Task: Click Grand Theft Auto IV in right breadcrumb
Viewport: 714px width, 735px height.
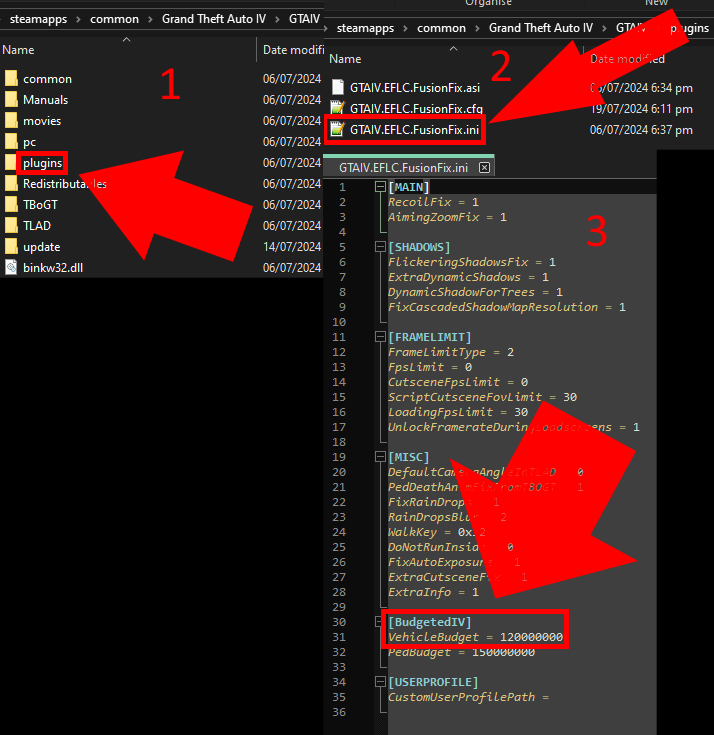Action: tap(541, 28)
